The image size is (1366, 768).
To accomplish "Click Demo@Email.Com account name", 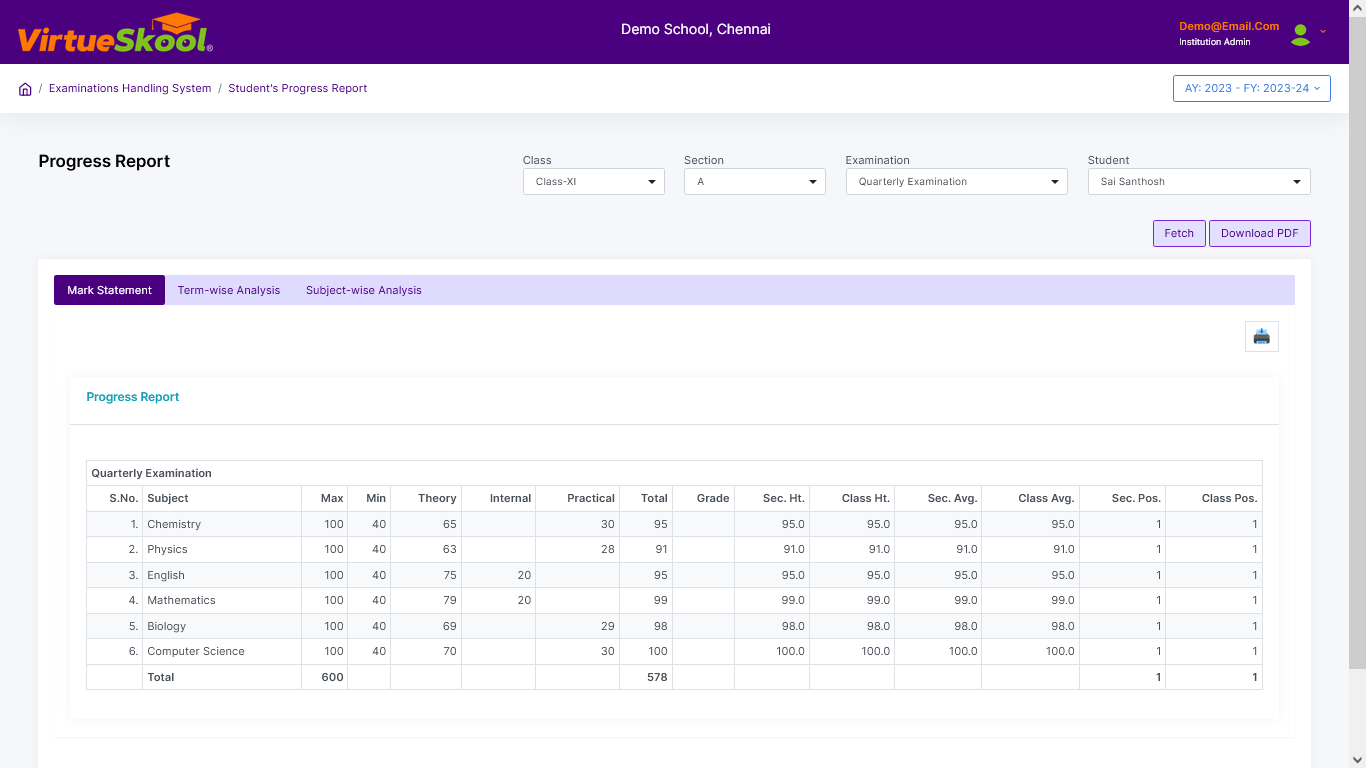I will coord(1229,26).
